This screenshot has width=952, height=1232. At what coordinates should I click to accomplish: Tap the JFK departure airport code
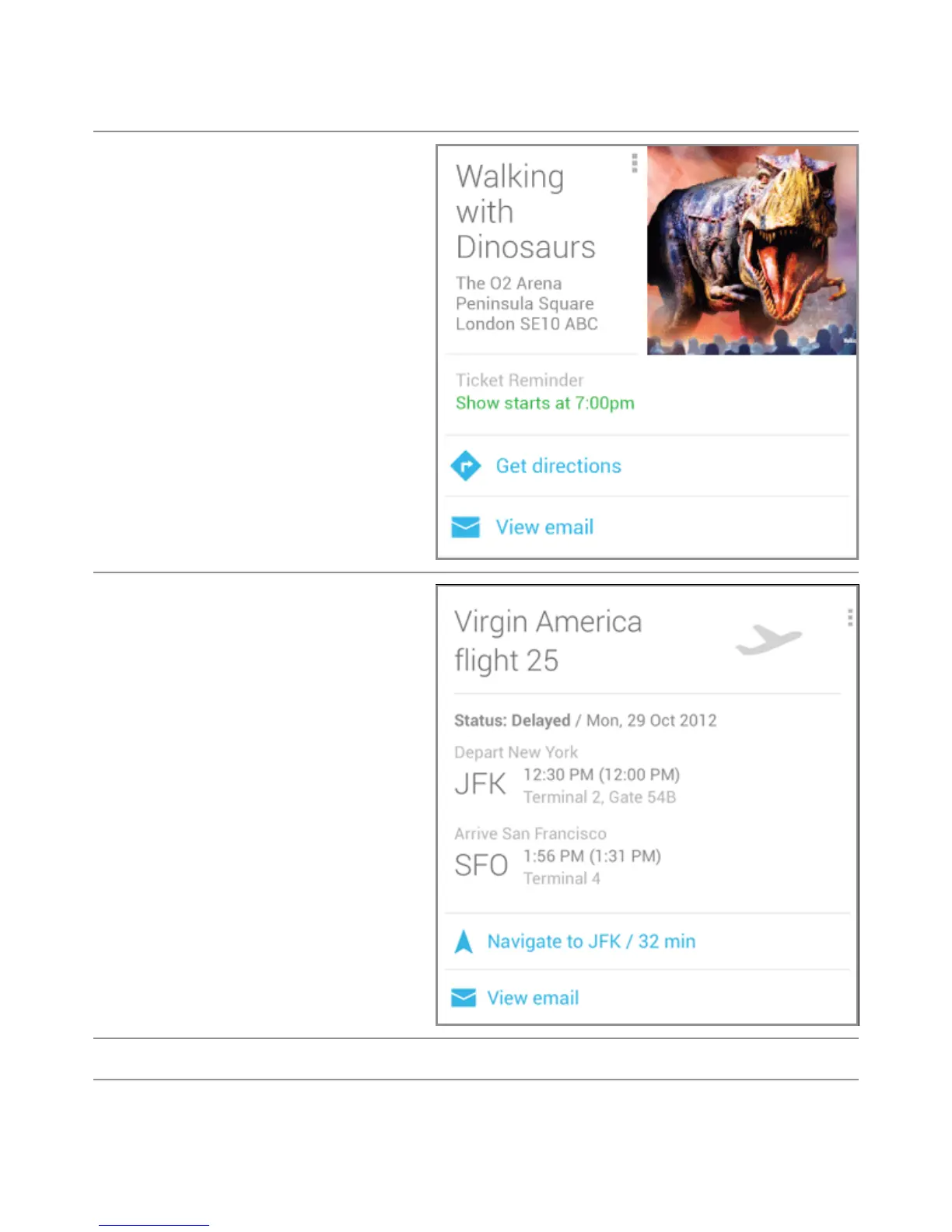coord(481,784)
